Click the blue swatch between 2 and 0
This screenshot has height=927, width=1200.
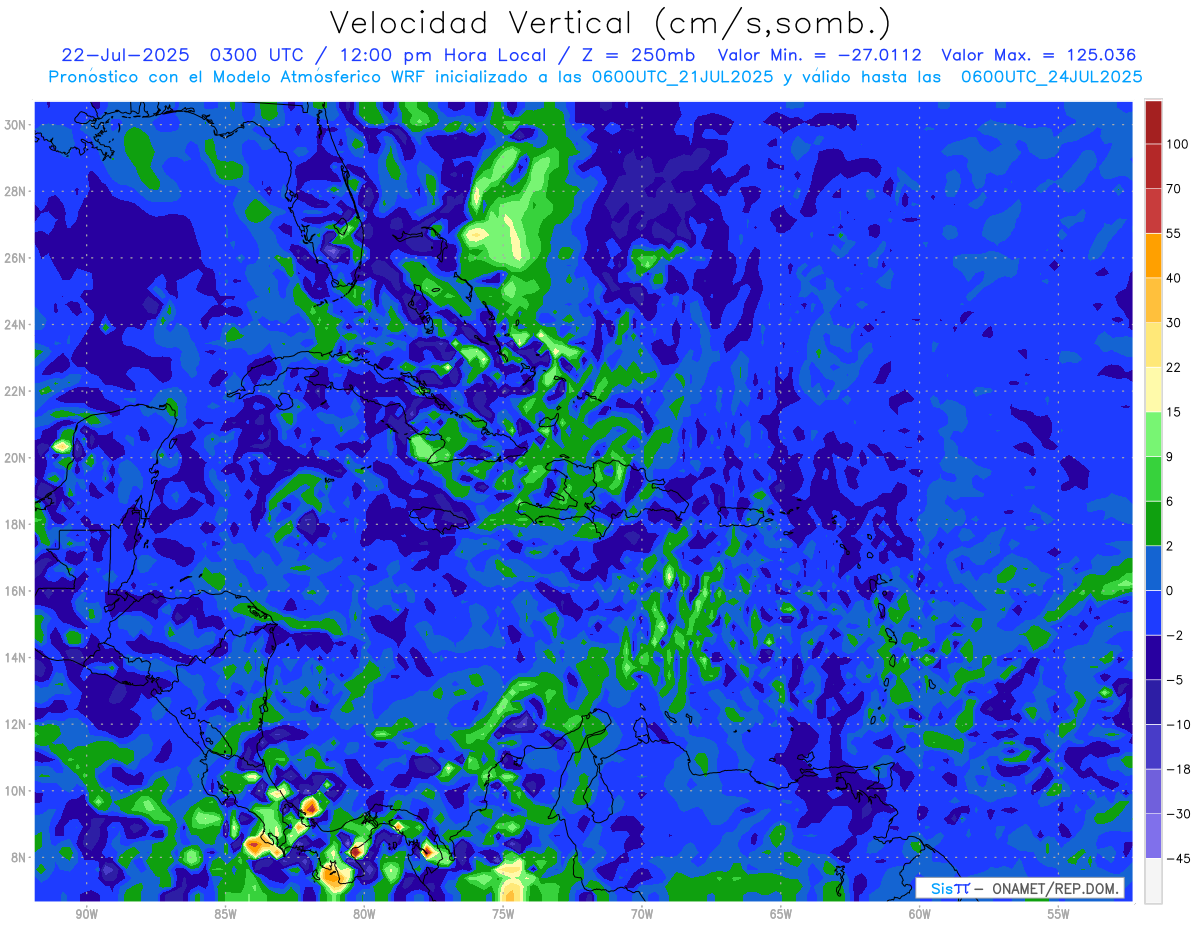(1153, 568)
